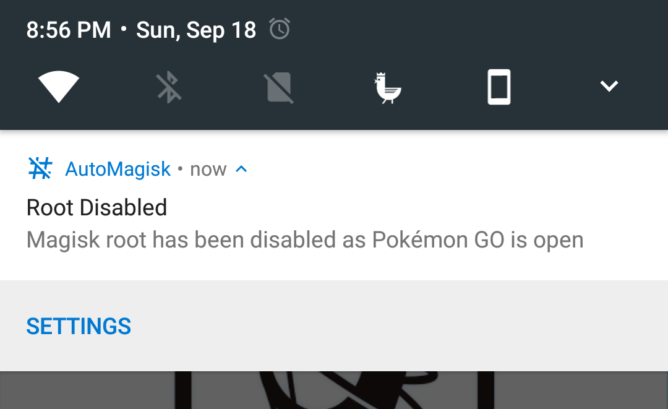
Task: Tap the dimmed app behind the shade
Action: (x=334, y=390)
